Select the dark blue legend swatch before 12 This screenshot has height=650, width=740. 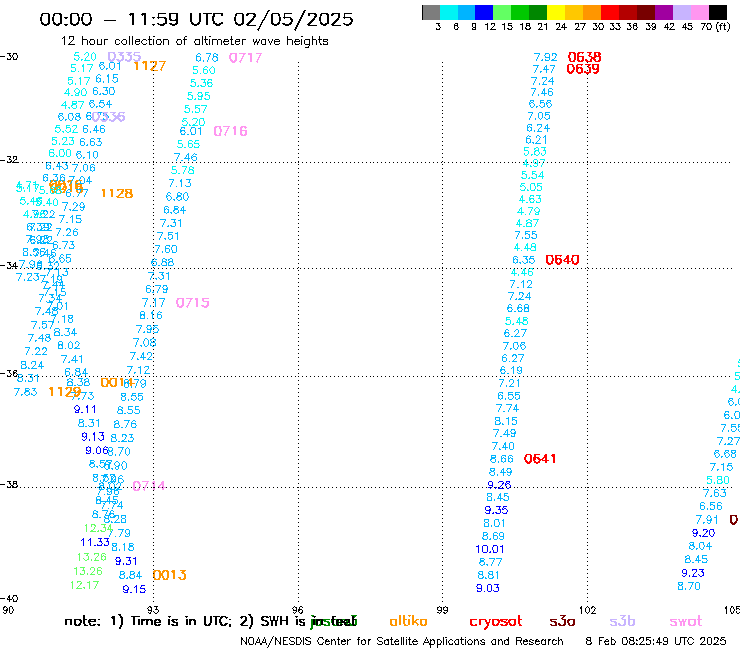pyautogui.click(x=484, y=12)
